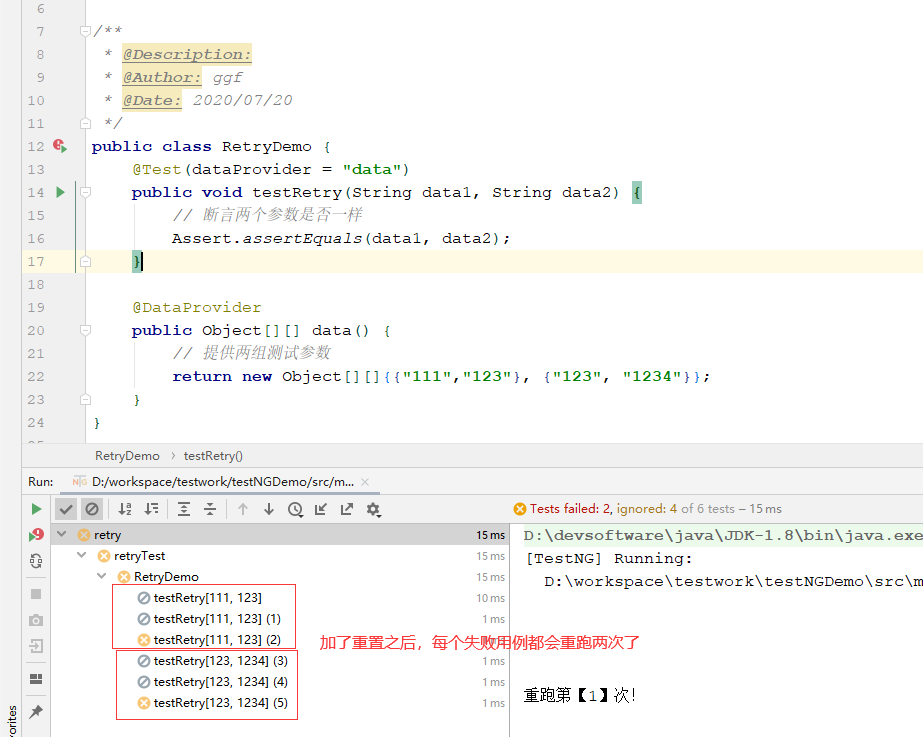This screenshot has height=737, width=923.
Task: Click Rerun Failed Tests icon
Action: click(36, 536)
